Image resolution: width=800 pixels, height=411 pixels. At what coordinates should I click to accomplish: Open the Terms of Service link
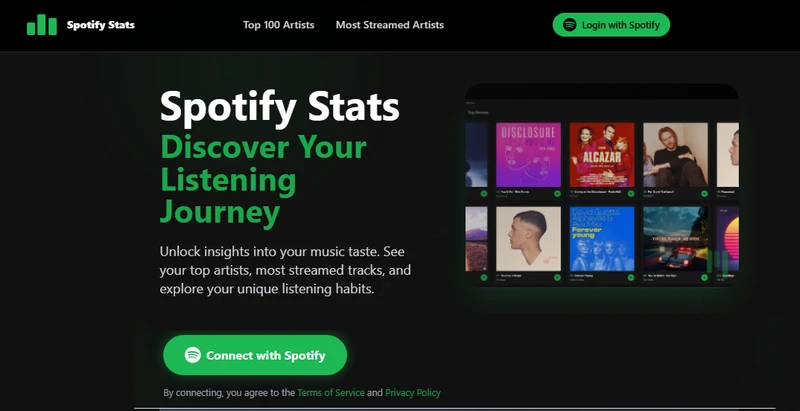(x=331, y=393)
